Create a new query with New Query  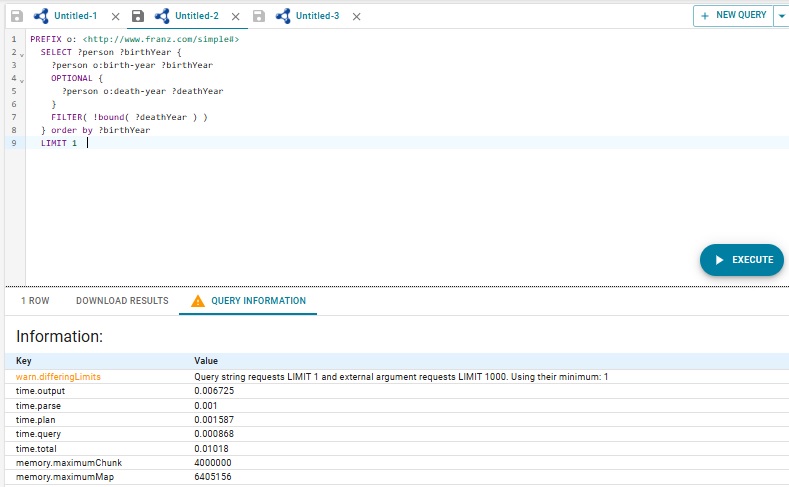pos(733,16)
